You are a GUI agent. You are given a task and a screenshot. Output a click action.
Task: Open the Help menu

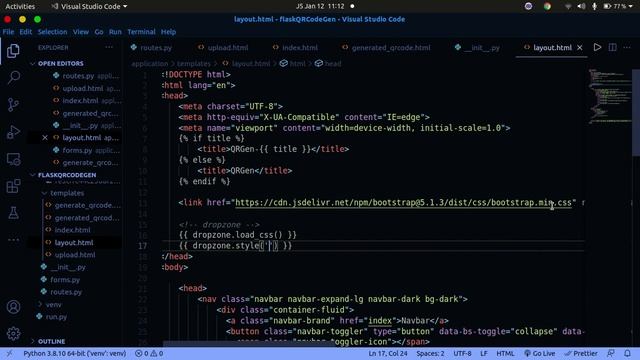click(168, 32)
